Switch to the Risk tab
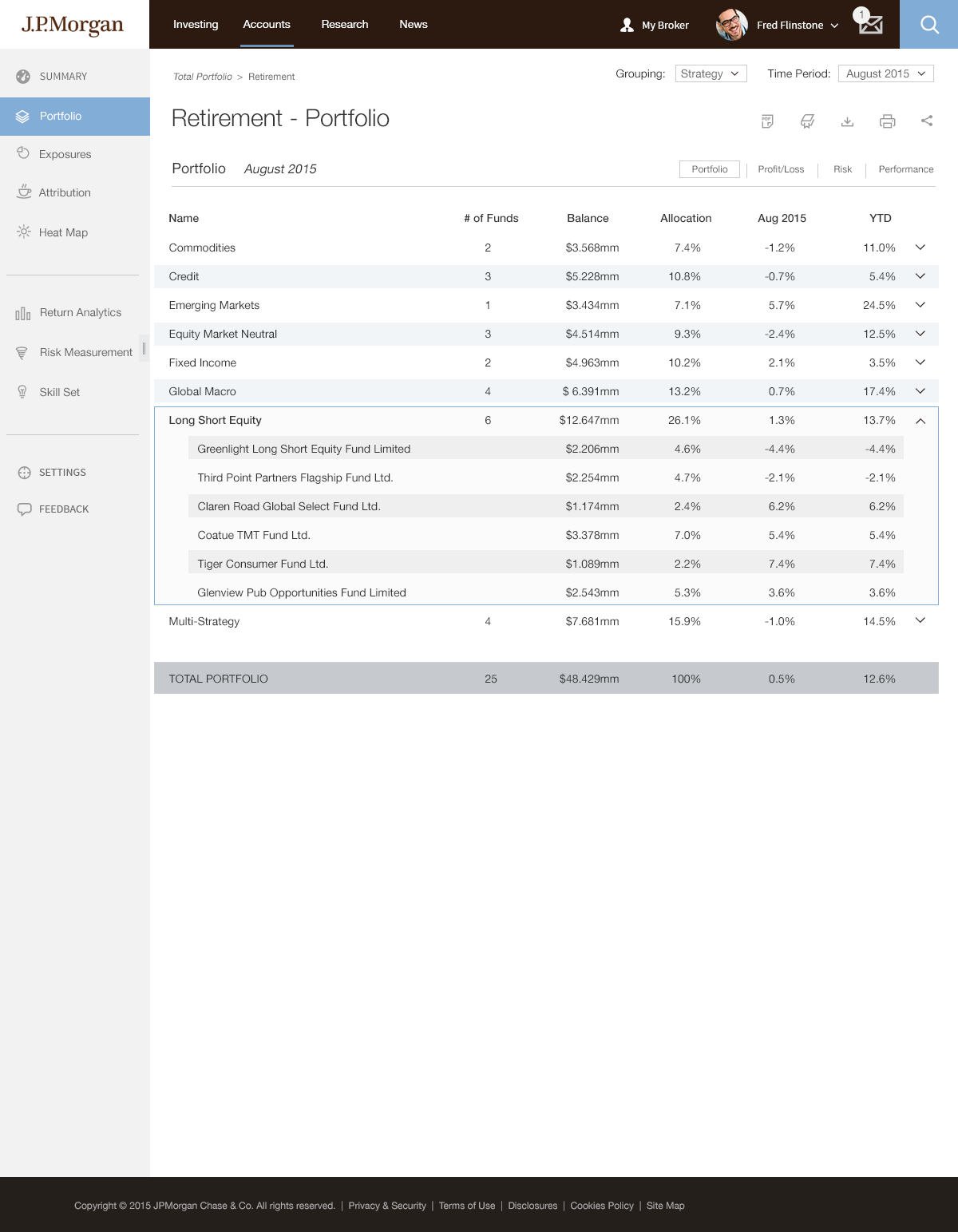958x1232 pixels. point(842,169)
